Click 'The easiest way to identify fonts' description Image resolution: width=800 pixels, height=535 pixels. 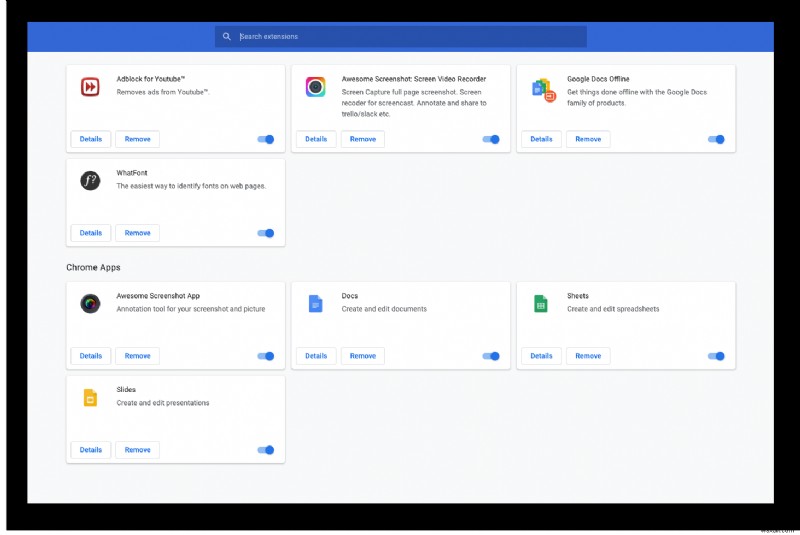(191, 186)
